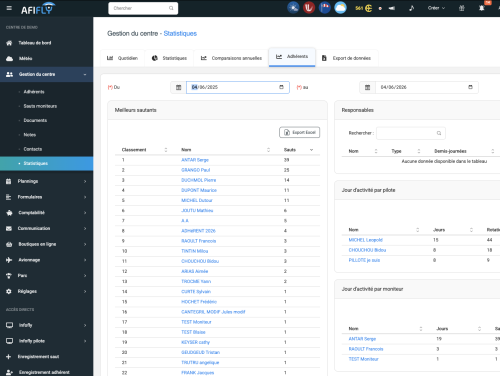Open MICHEL Leopold pilot link

[366, 240]
